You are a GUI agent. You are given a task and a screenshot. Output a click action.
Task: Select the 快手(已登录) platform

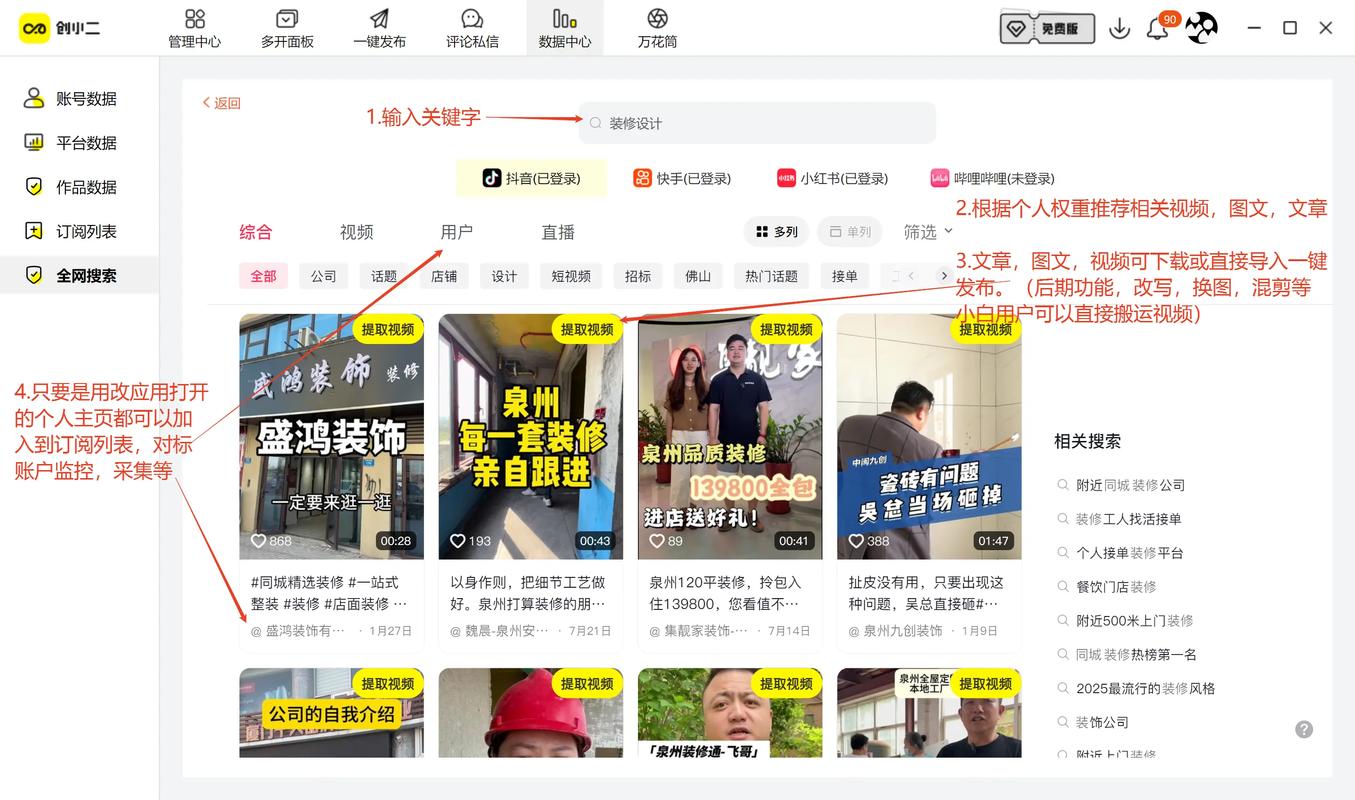coord(682,178)
